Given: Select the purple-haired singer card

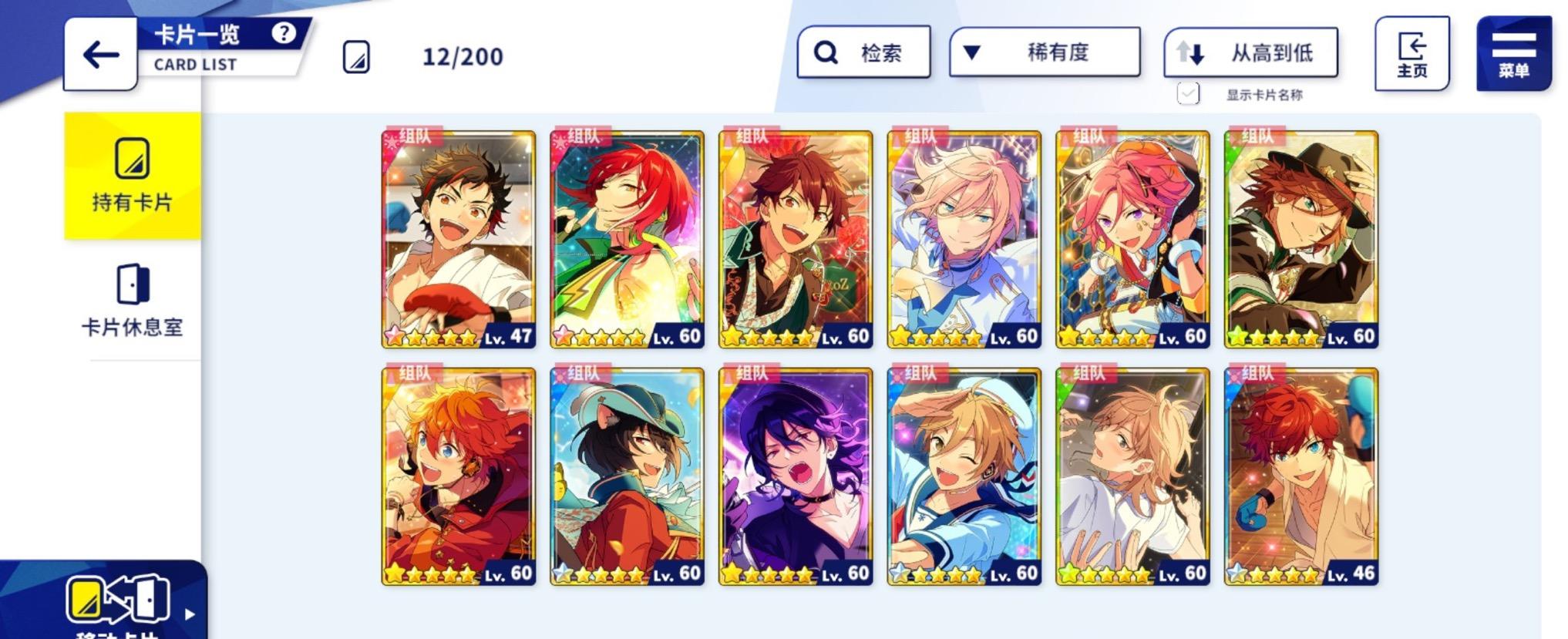Looking at the screenshot, I should click(x=796, y=477).
